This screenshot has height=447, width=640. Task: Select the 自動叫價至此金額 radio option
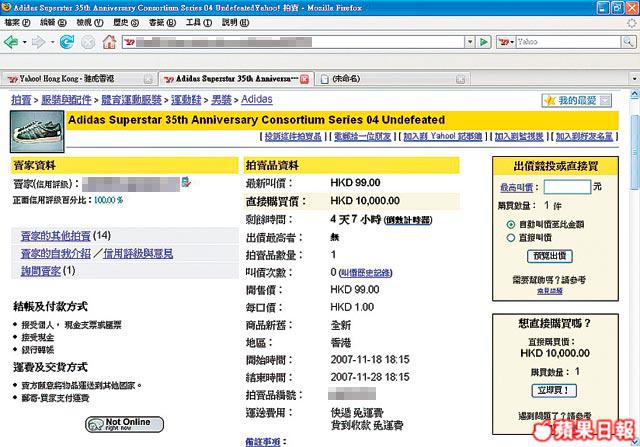(x=511, y=225)
